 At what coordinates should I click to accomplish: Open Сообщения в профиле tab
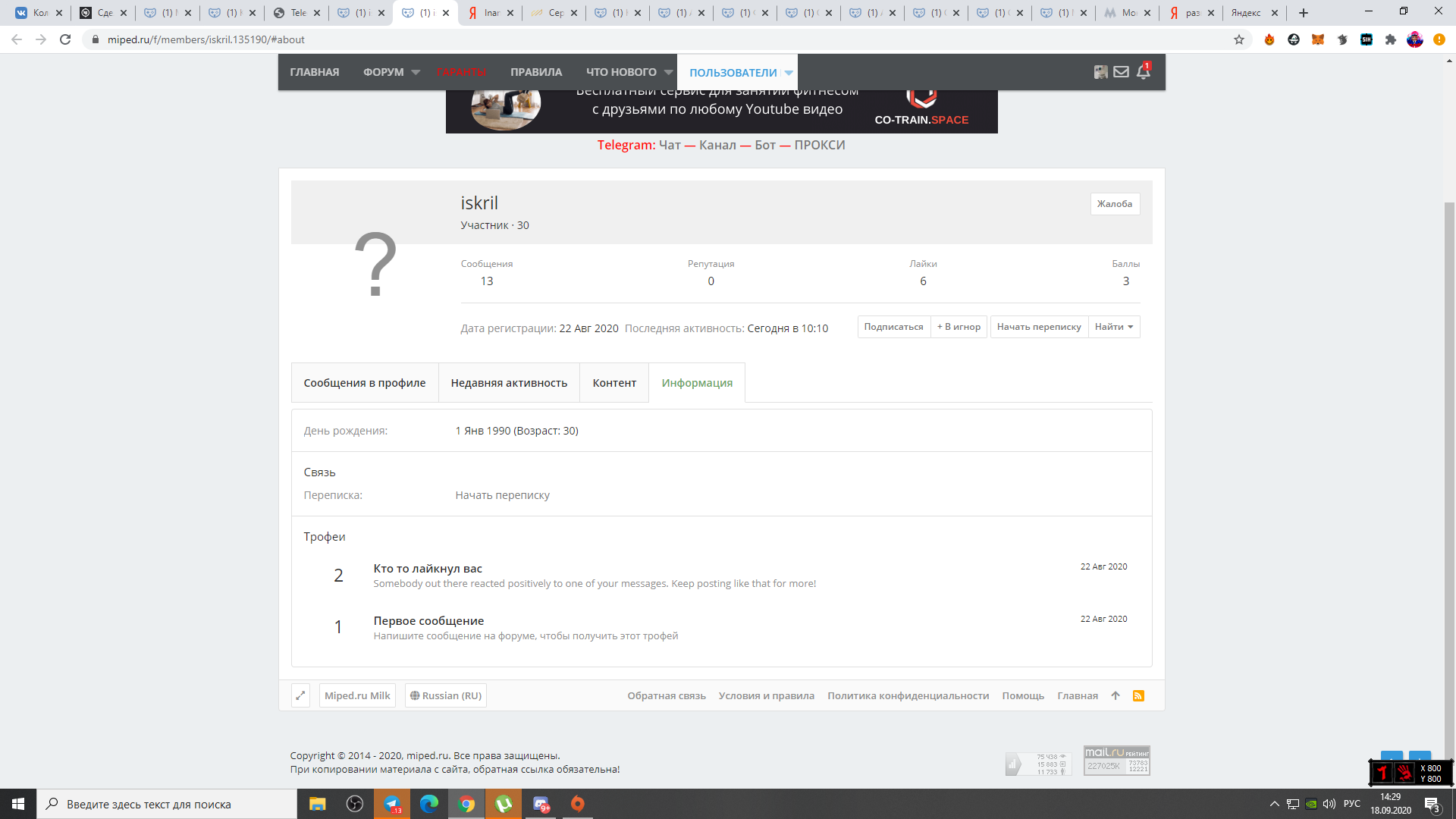coord(365,383)
